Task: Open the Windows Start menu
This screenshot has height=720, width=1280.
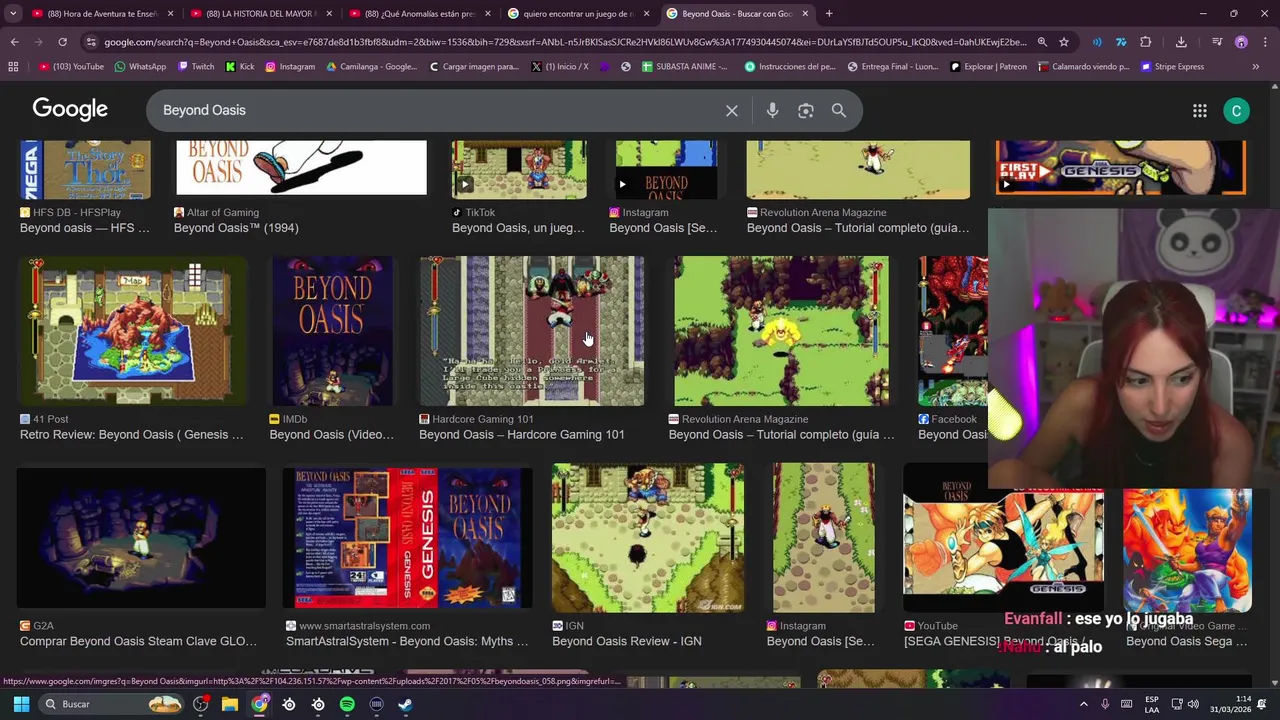Action: tap(21, 704)
